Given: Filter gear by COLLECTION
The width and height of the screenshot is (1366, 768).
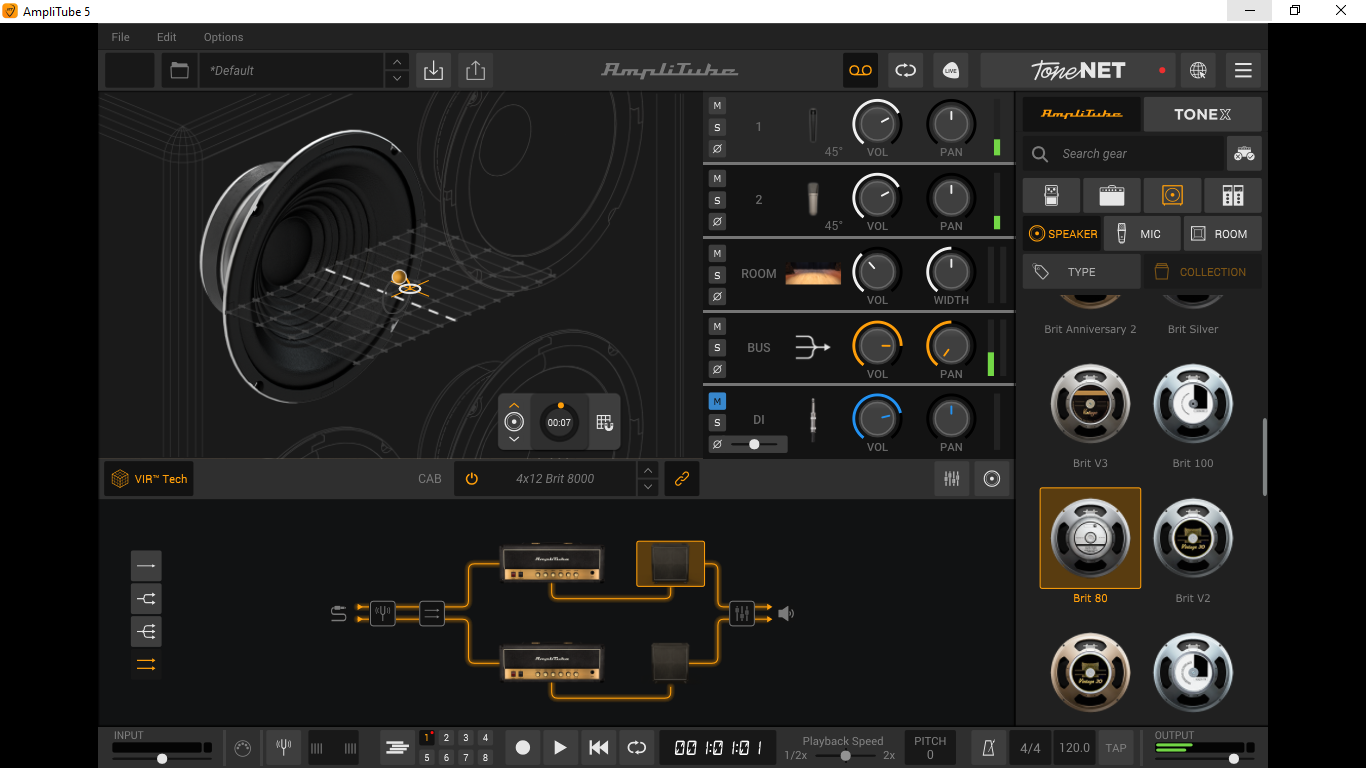Looking at the screenshot, I should [1202, 272].
